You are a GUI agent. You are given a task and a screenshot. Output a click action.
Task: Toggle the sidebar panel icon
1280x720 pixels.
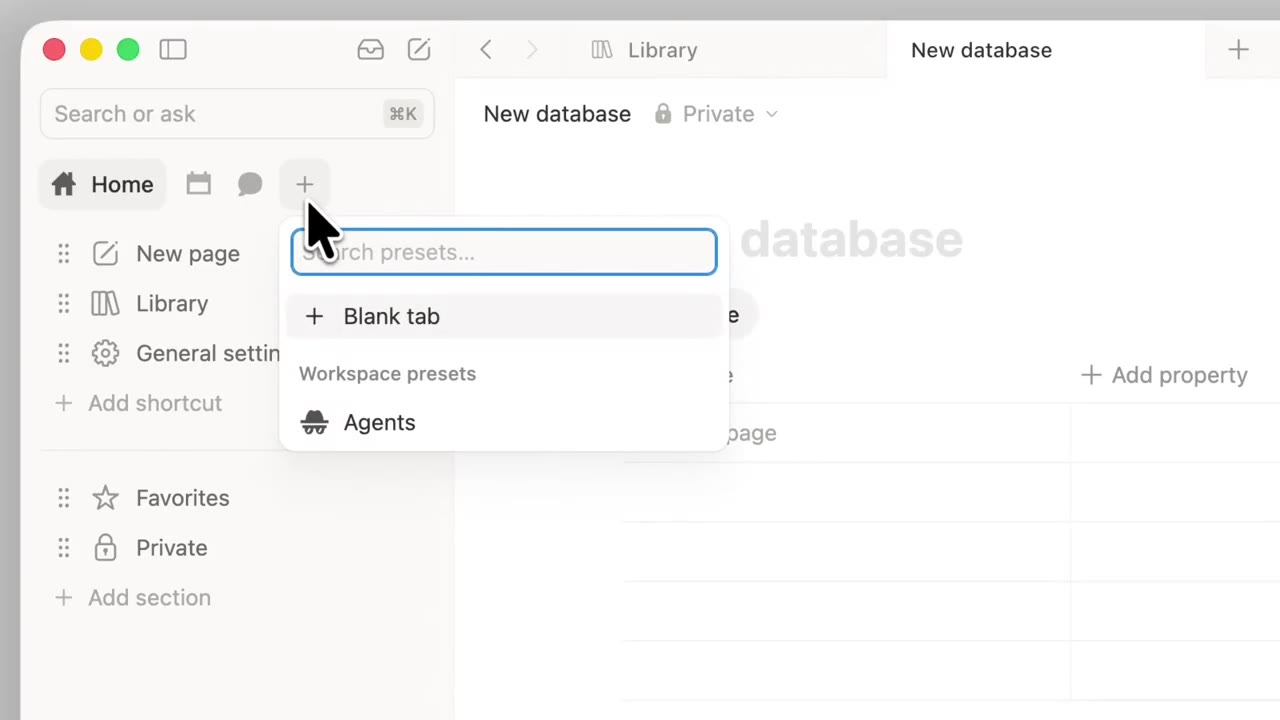pos(173,49)
